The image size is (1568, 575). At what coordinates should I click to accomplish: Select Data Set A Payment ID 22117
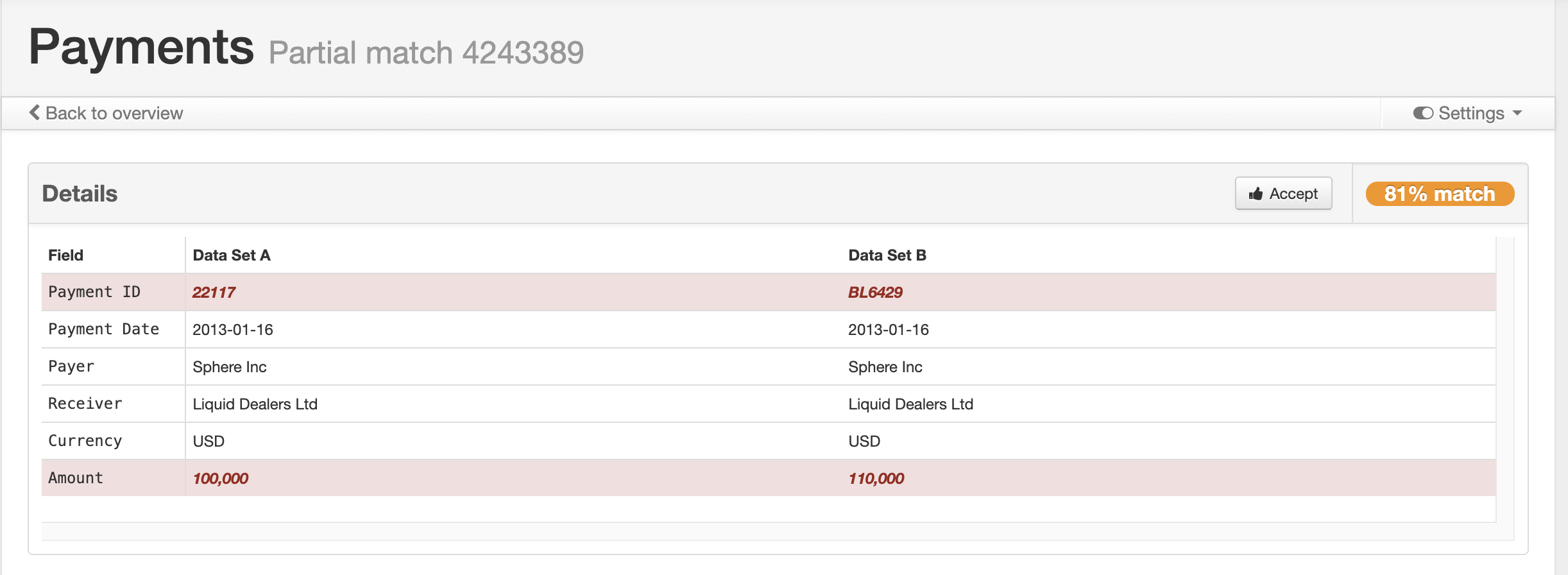[x=214, y=293]
